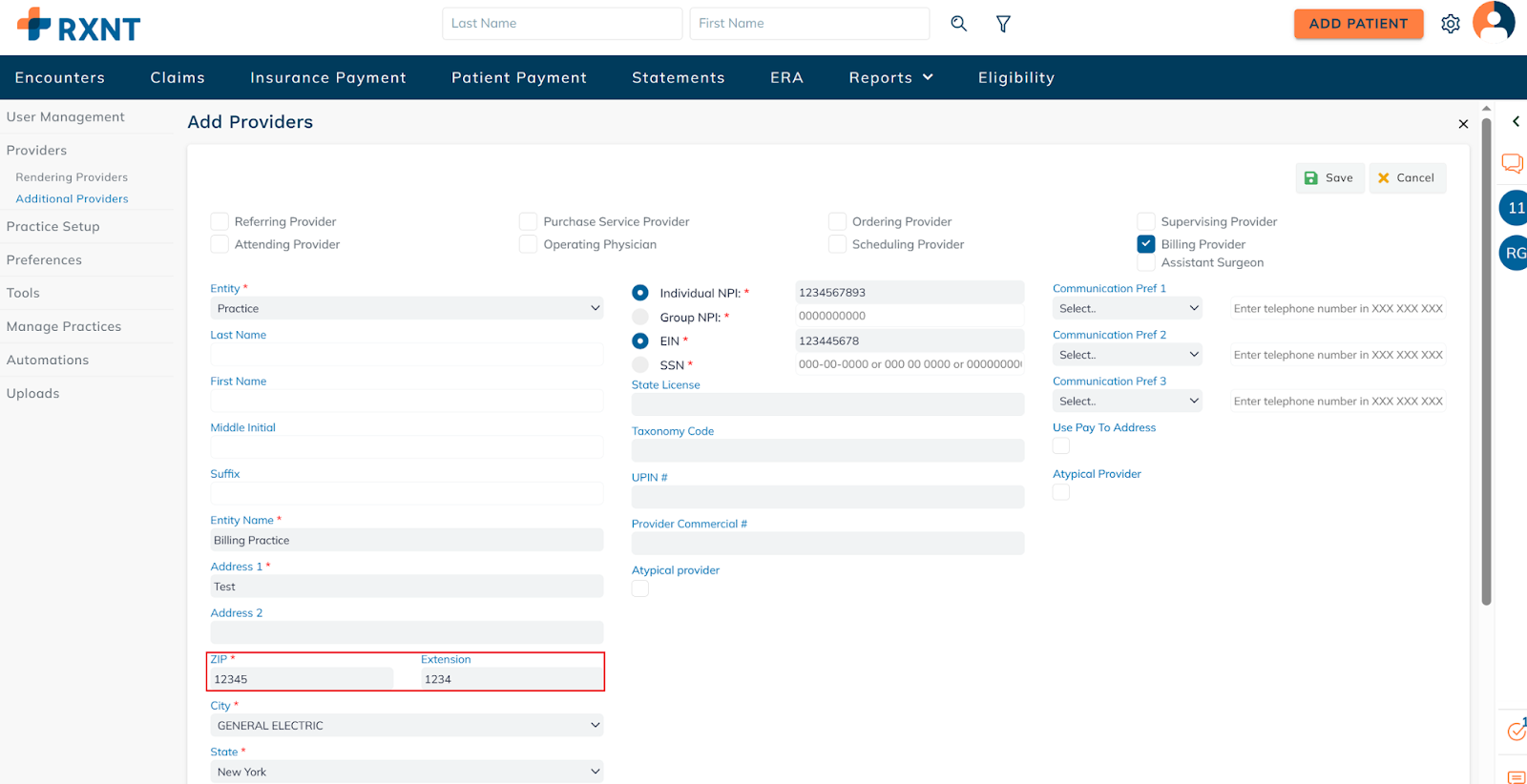Open the Reports menu
Viewport: 1527px width, 784px height.
tap(890, 78)
